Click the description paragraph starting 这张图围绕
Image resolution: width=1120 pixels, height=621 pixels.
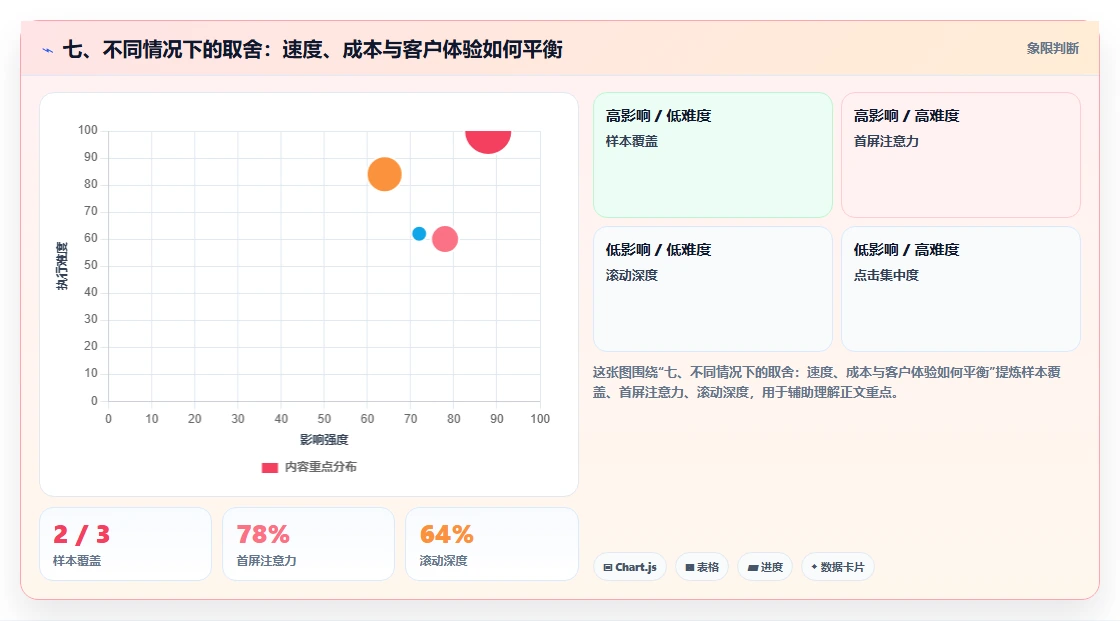(827, 382)
